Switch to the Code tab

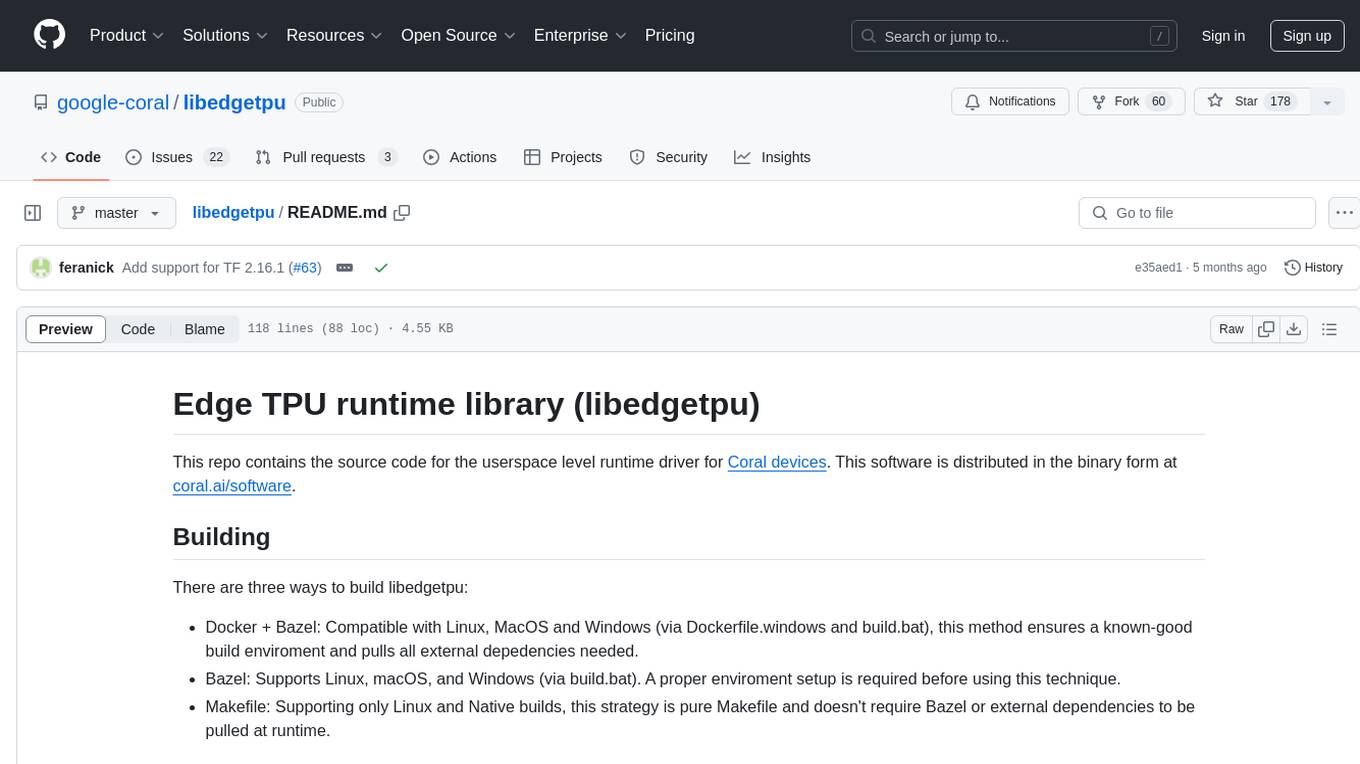pyautogui.click(x=71, y=157)
